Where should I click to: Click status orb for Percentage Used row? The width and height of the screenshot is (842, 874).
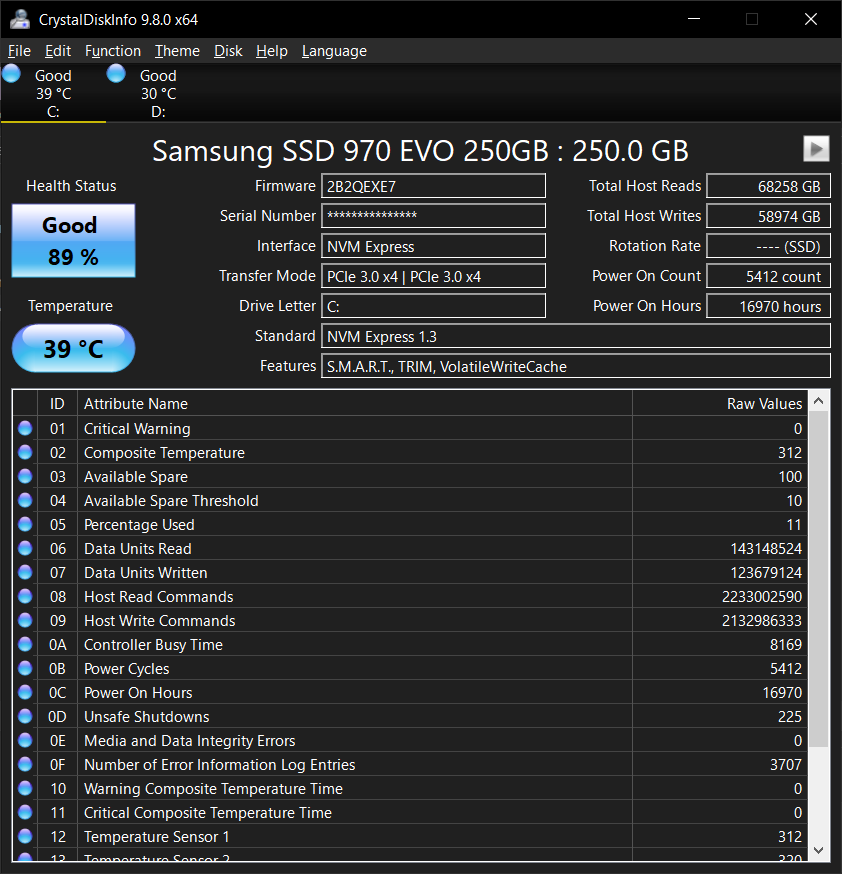coord(25,524)
